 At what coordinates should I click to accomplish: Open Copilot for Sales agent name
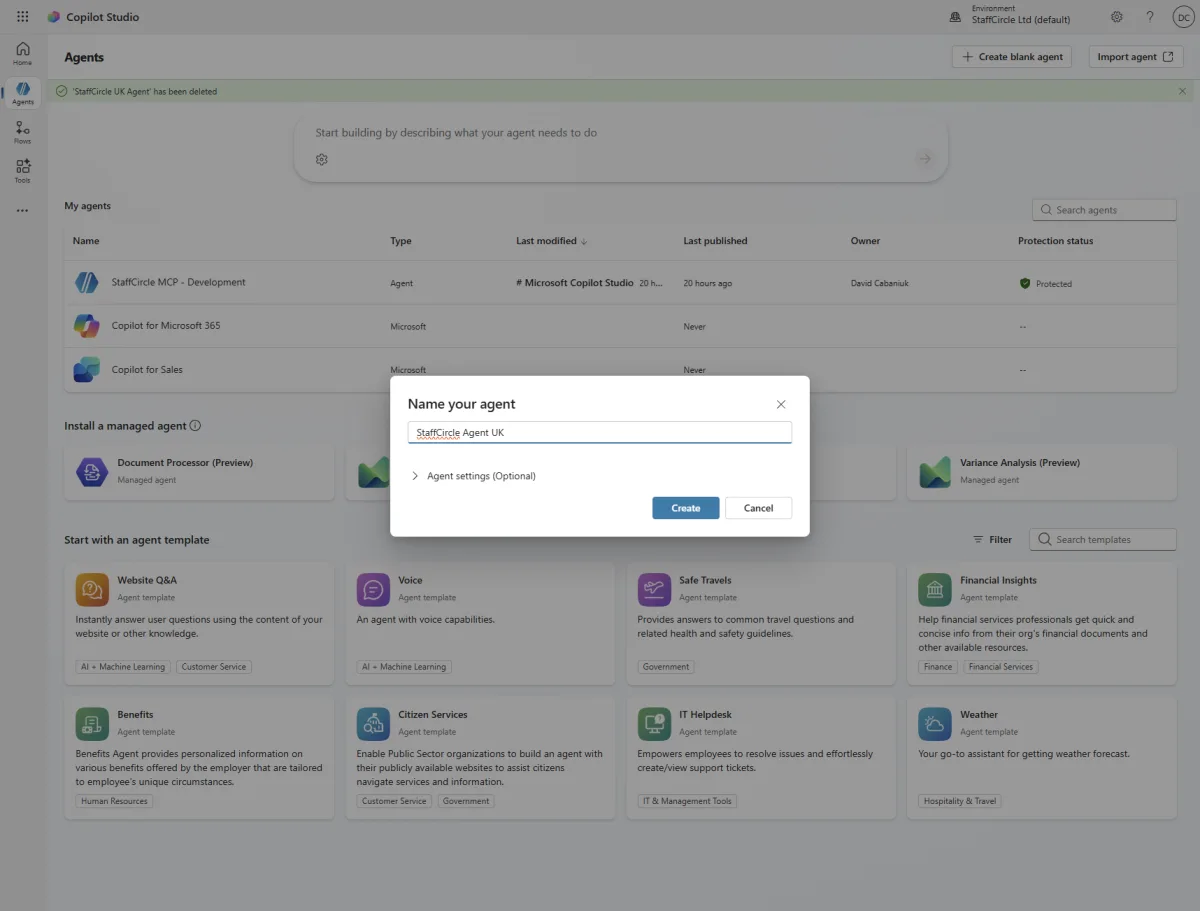coord(147,369)
